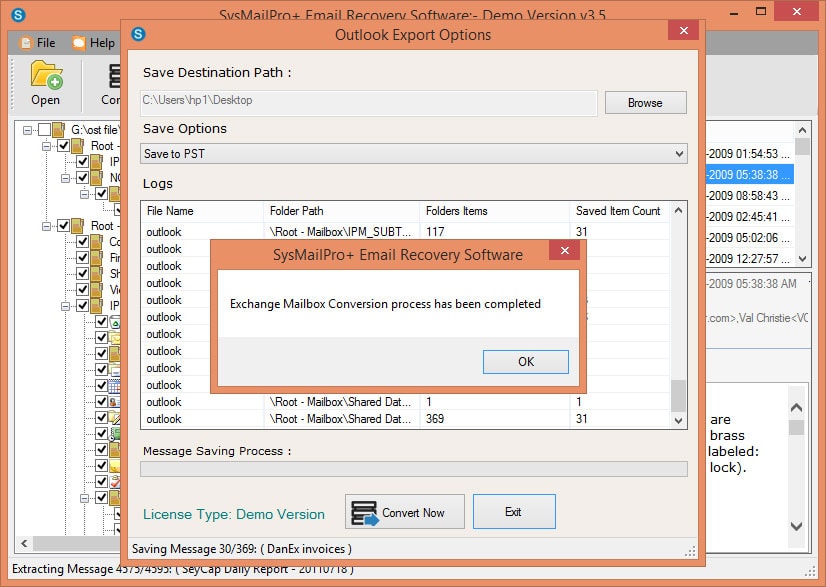Collapse the Root node above the Co folder
This screenshot has width=826, height=587.
coord(46,226)
